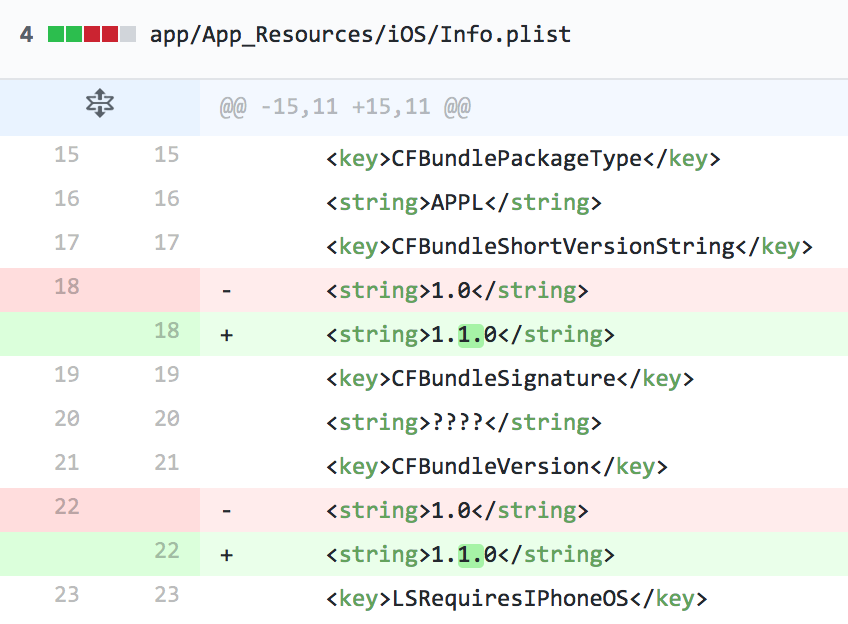Select line number 18 on the left column

pyautogui.click(x=65, y=290)
